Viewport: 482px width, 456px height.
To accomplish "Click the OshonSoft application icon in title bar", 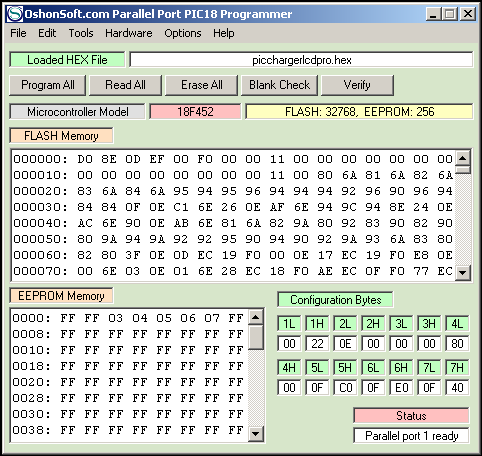I will pyautogui.click(x=15, y=14).
